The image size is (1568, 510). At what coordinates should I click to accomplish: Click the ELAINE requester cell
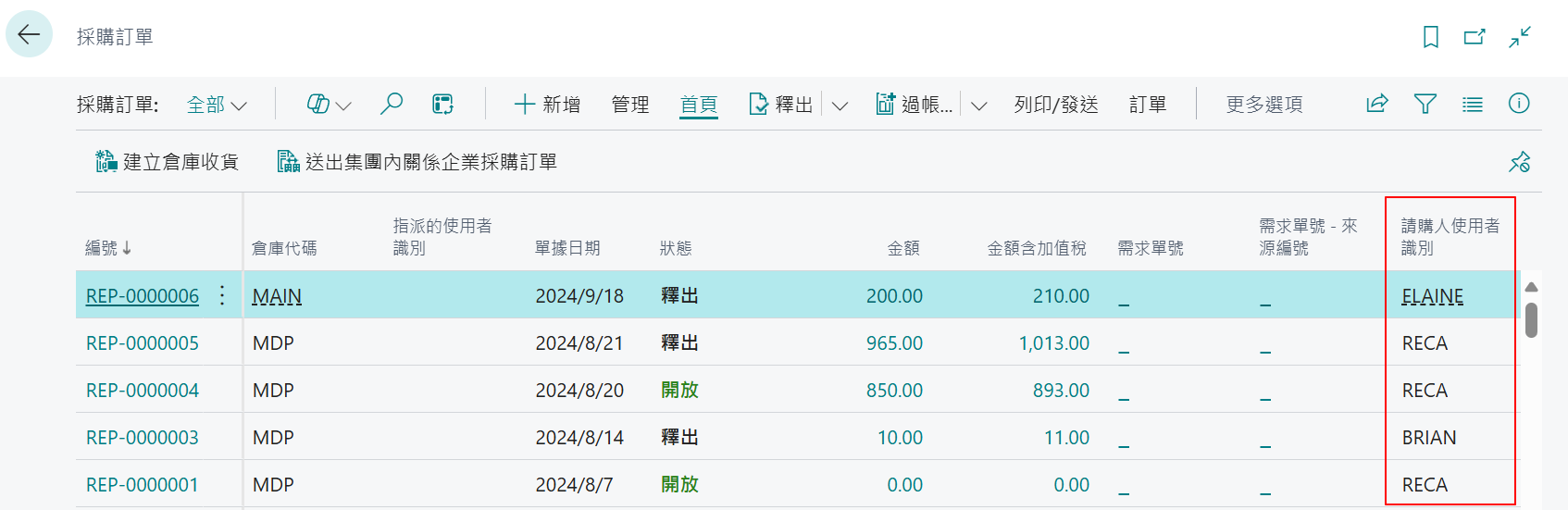1433,296
